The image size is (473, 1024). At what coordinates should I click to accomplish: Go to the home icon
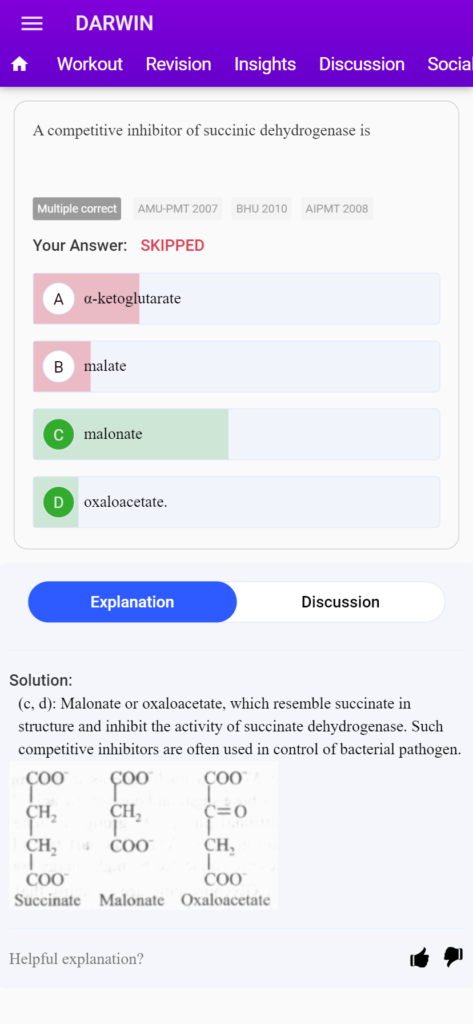20,64
